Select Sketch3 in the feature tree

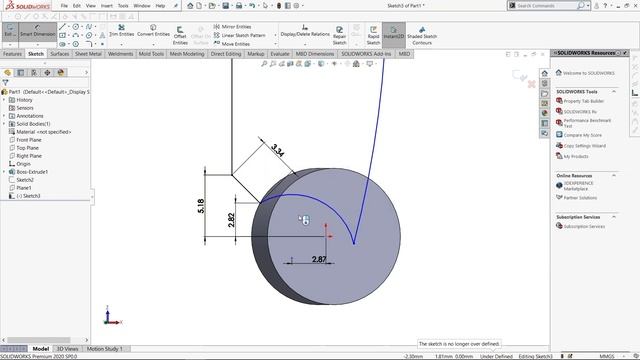coord(31,196)
